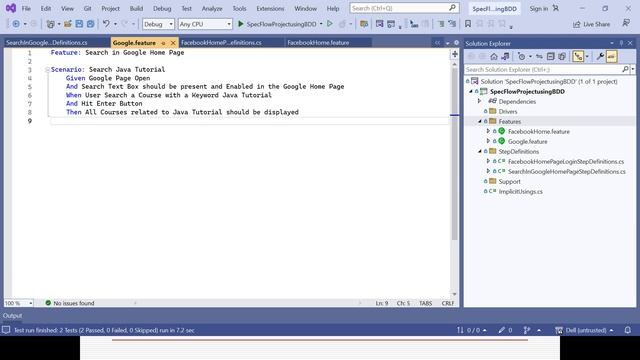Click Solution Explorer Home icon
This screenshot has height=360, width=640.
[x=494, y=57]
